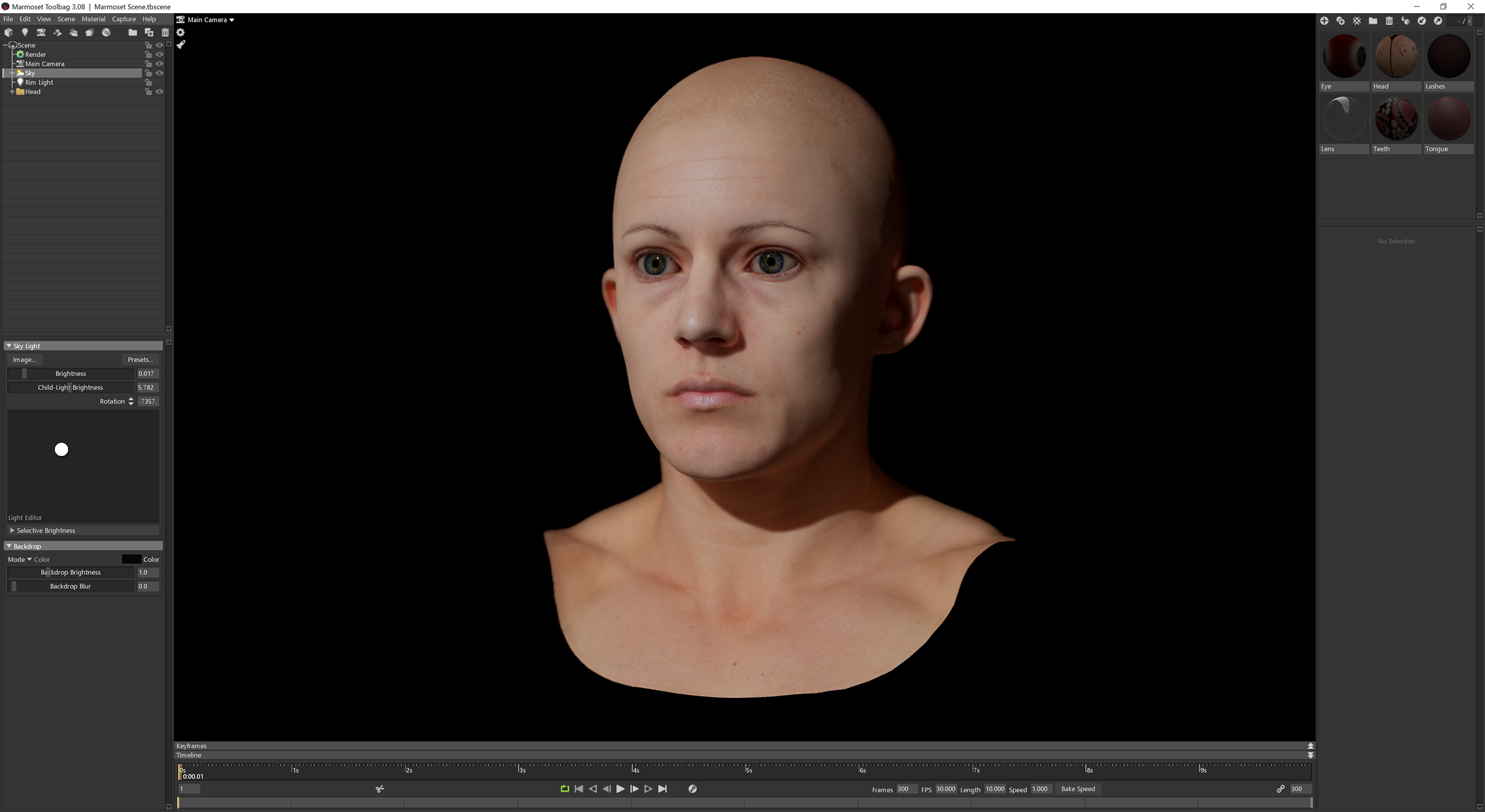Click the backdrop Color swatch

point(131,559)
